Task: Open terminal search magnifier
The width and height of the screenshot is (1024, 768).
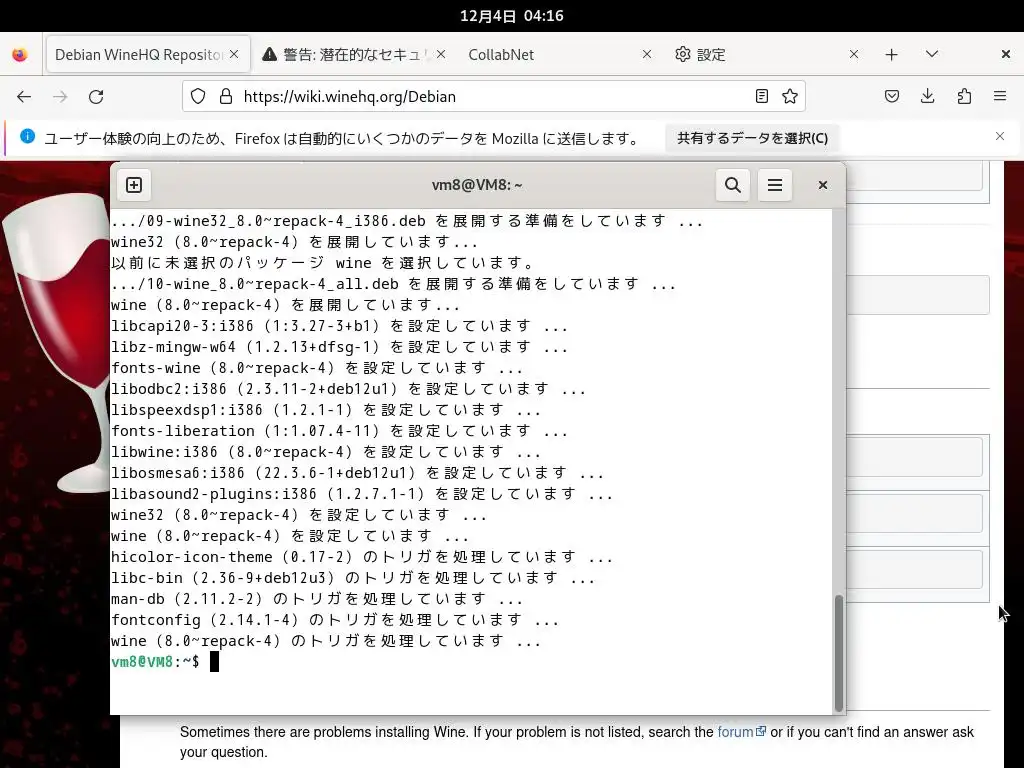Action: coord(733,185)
